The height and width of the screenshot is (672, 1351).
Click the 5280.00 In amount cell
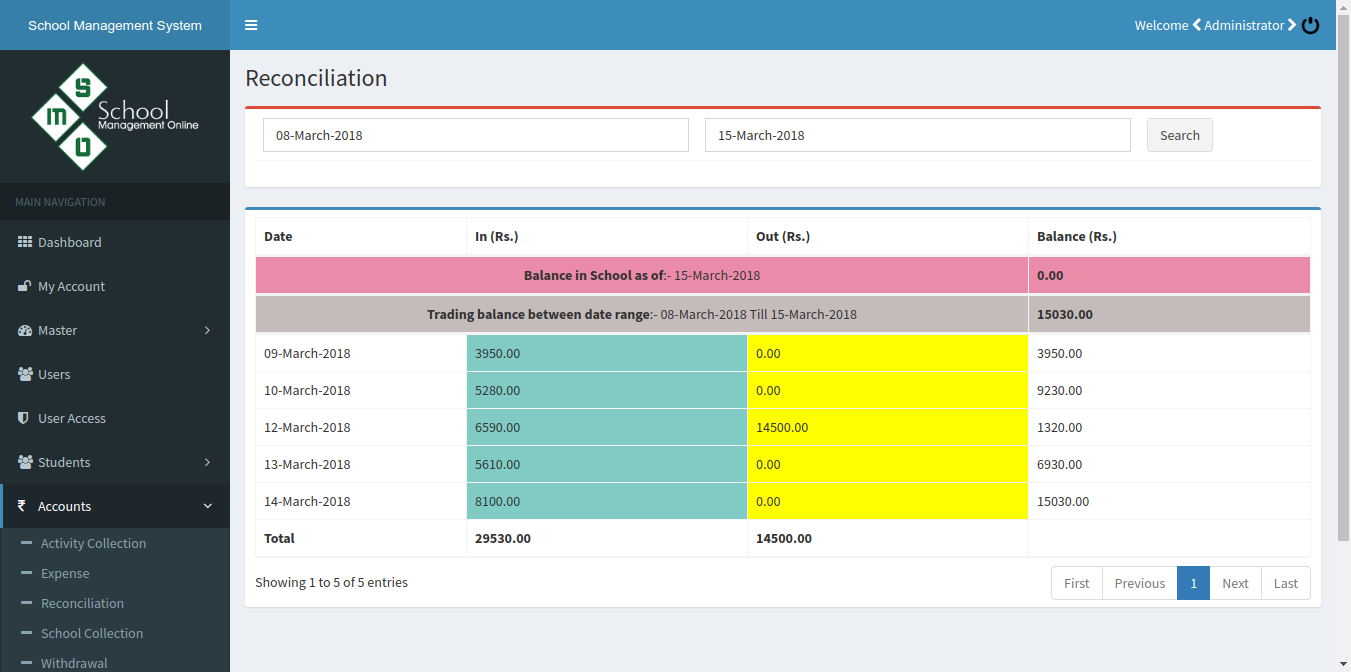click(607, 390)
